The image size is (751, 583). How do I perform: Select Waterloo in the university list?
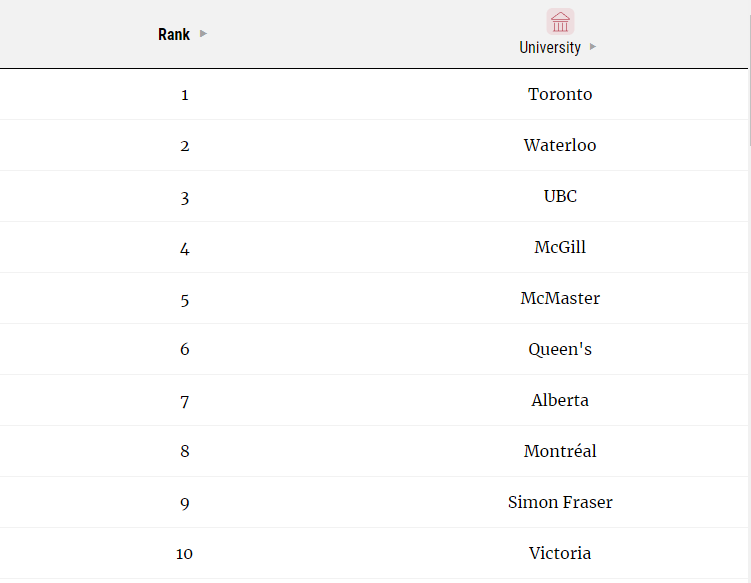pyautogui.click(x=560, y=146)
